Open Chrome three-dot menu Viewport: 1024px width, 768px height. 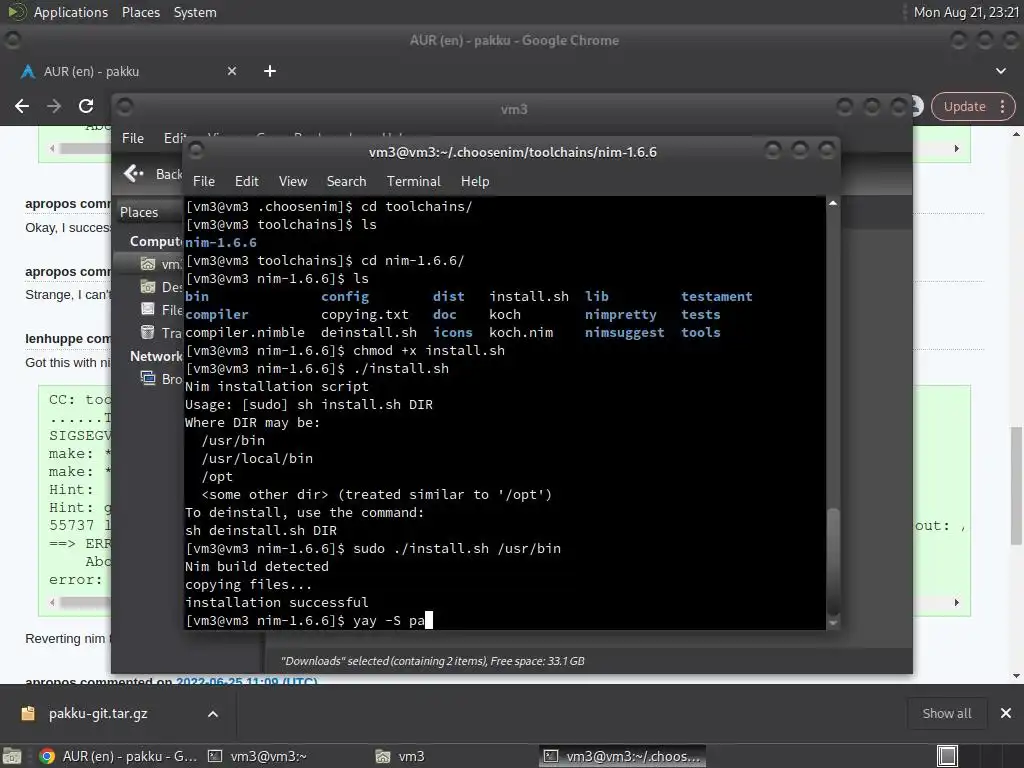pos(1002,106)
